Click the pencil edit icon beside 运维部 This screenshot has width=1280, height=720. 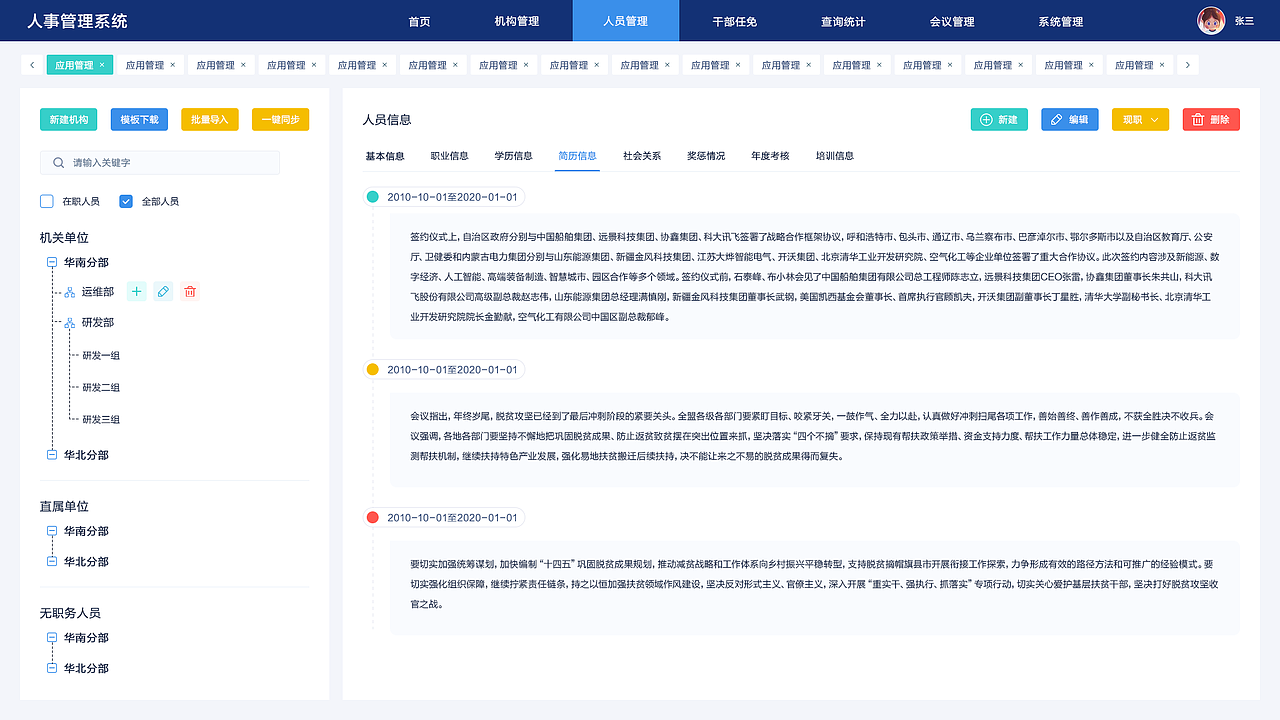point(163,291)
